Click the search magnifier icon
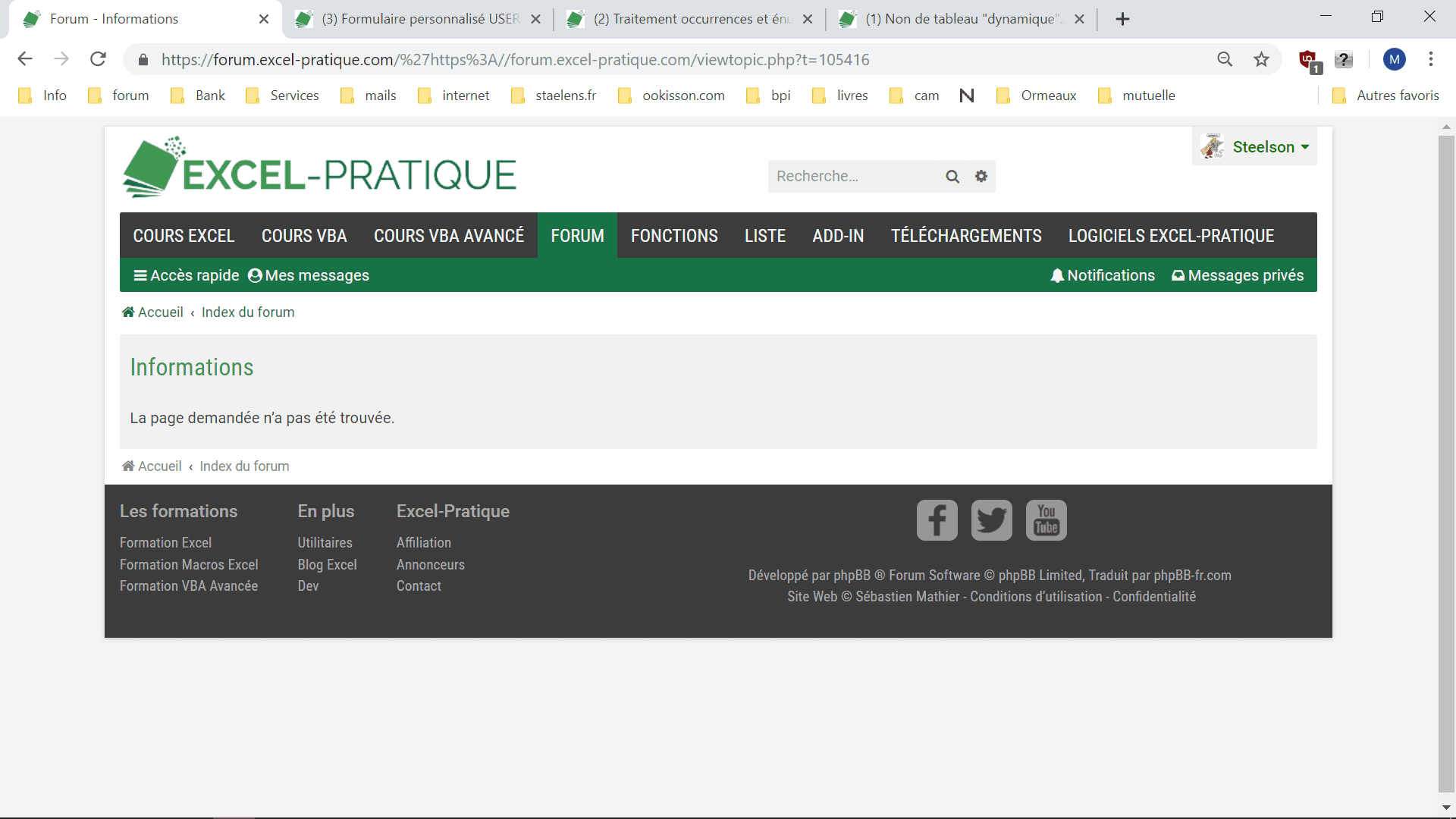 [952, 177]
